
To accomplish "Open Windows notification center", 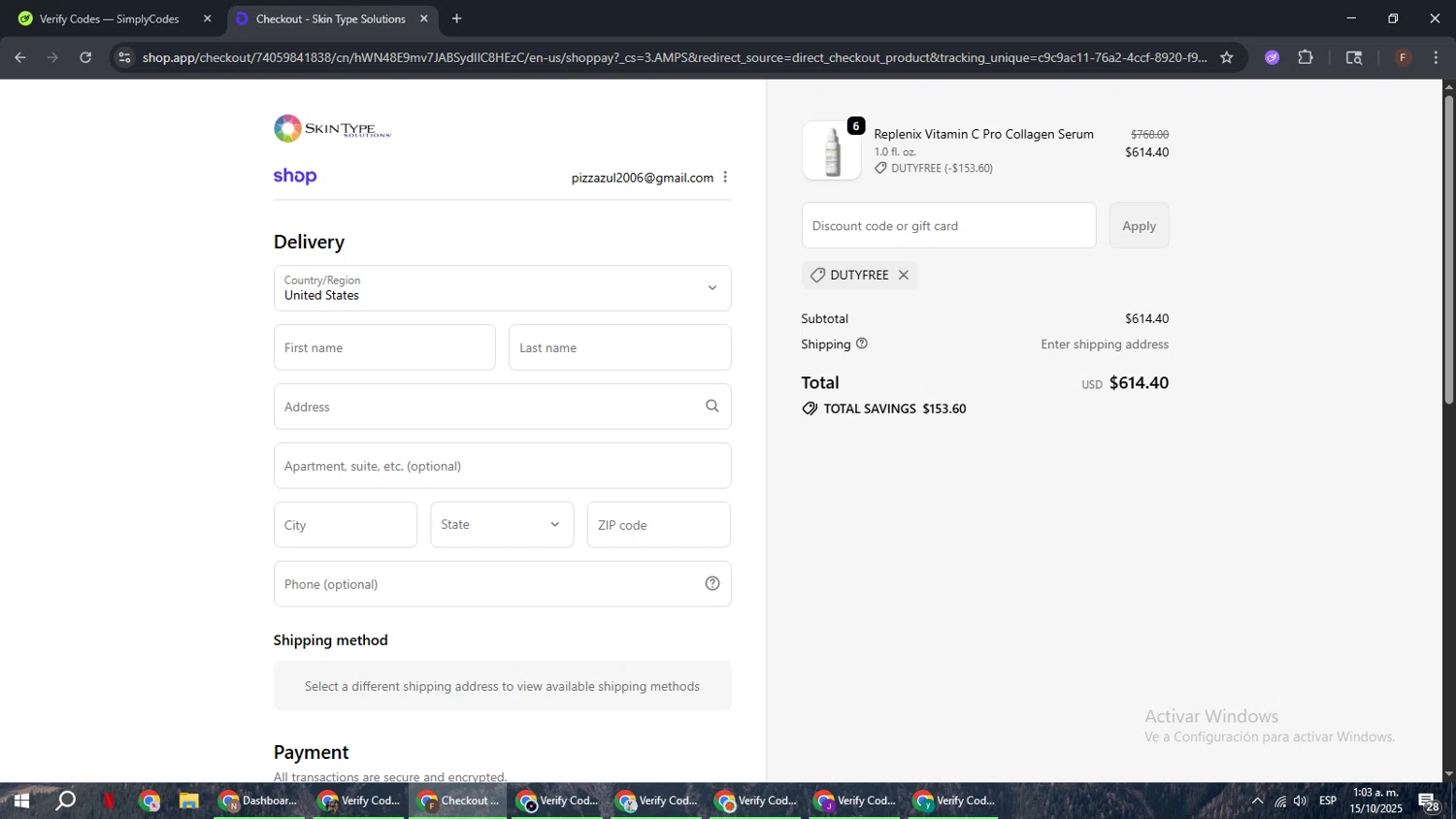I will click(x=1429, y=802).
